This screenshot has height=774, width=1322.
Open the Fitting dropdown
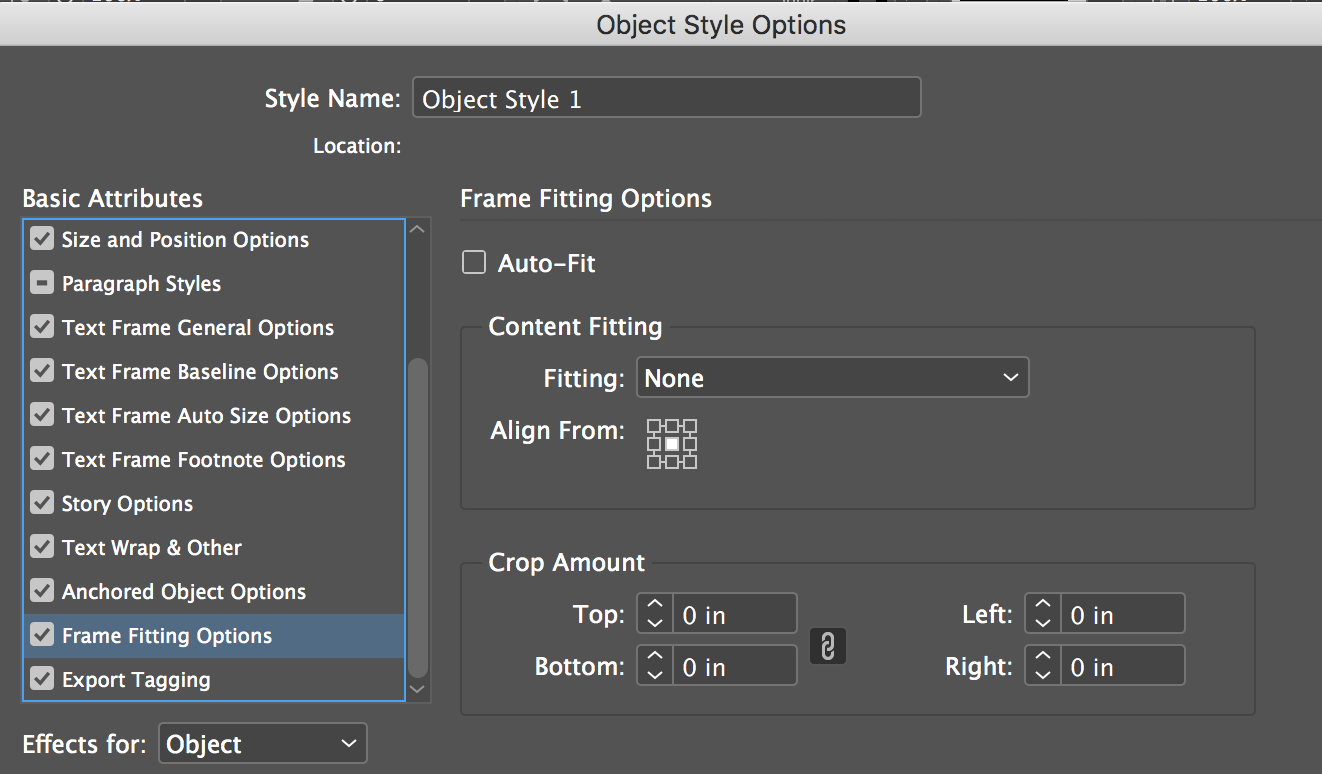(x=832, y=378)
